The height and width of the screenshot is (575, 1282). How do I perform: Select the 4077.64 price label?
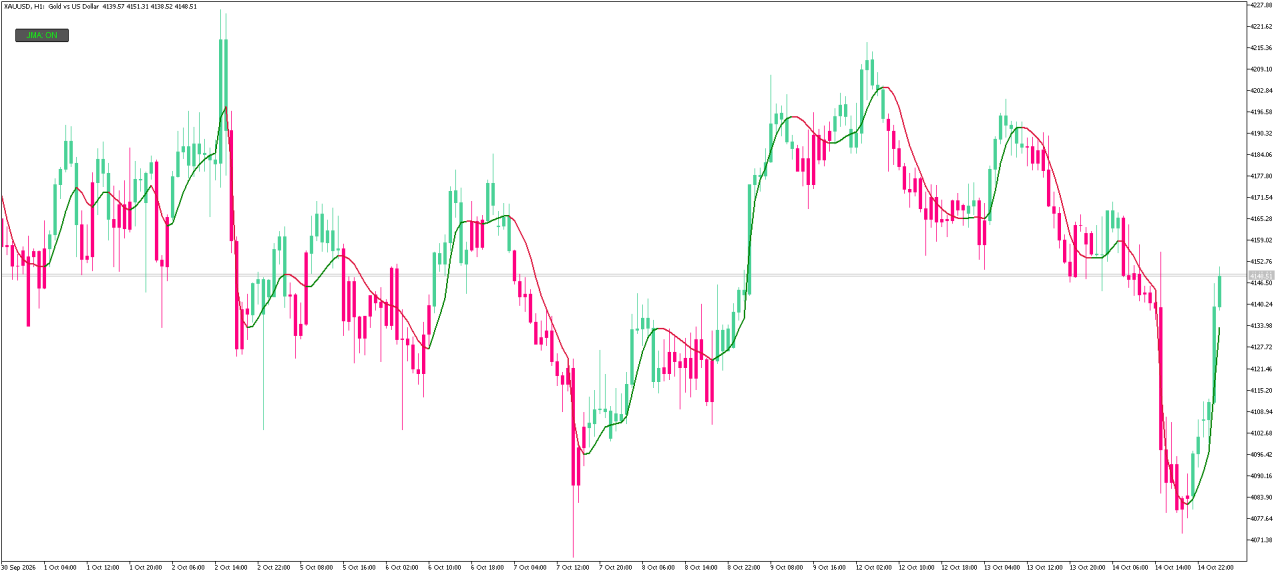pyautogui.click(x=1260, y=518)
